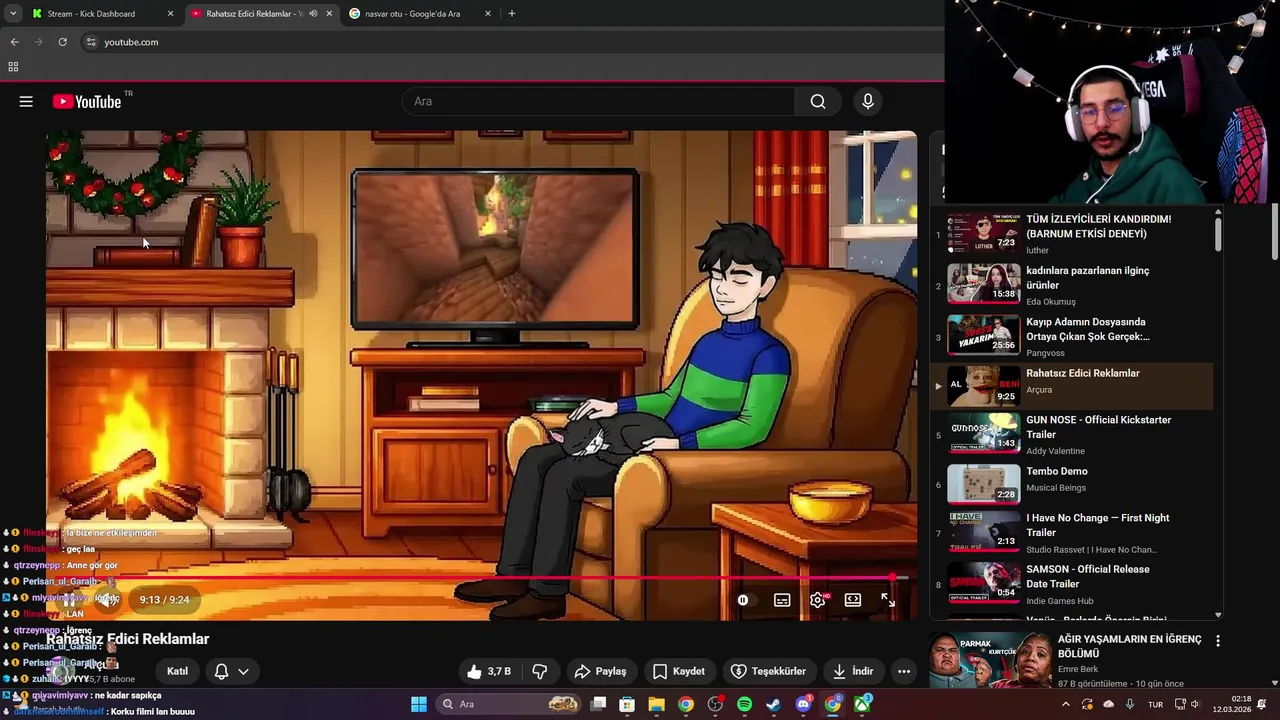
Task: Close the nasvar otu Google tab
Action: click(x=488, y=14)
